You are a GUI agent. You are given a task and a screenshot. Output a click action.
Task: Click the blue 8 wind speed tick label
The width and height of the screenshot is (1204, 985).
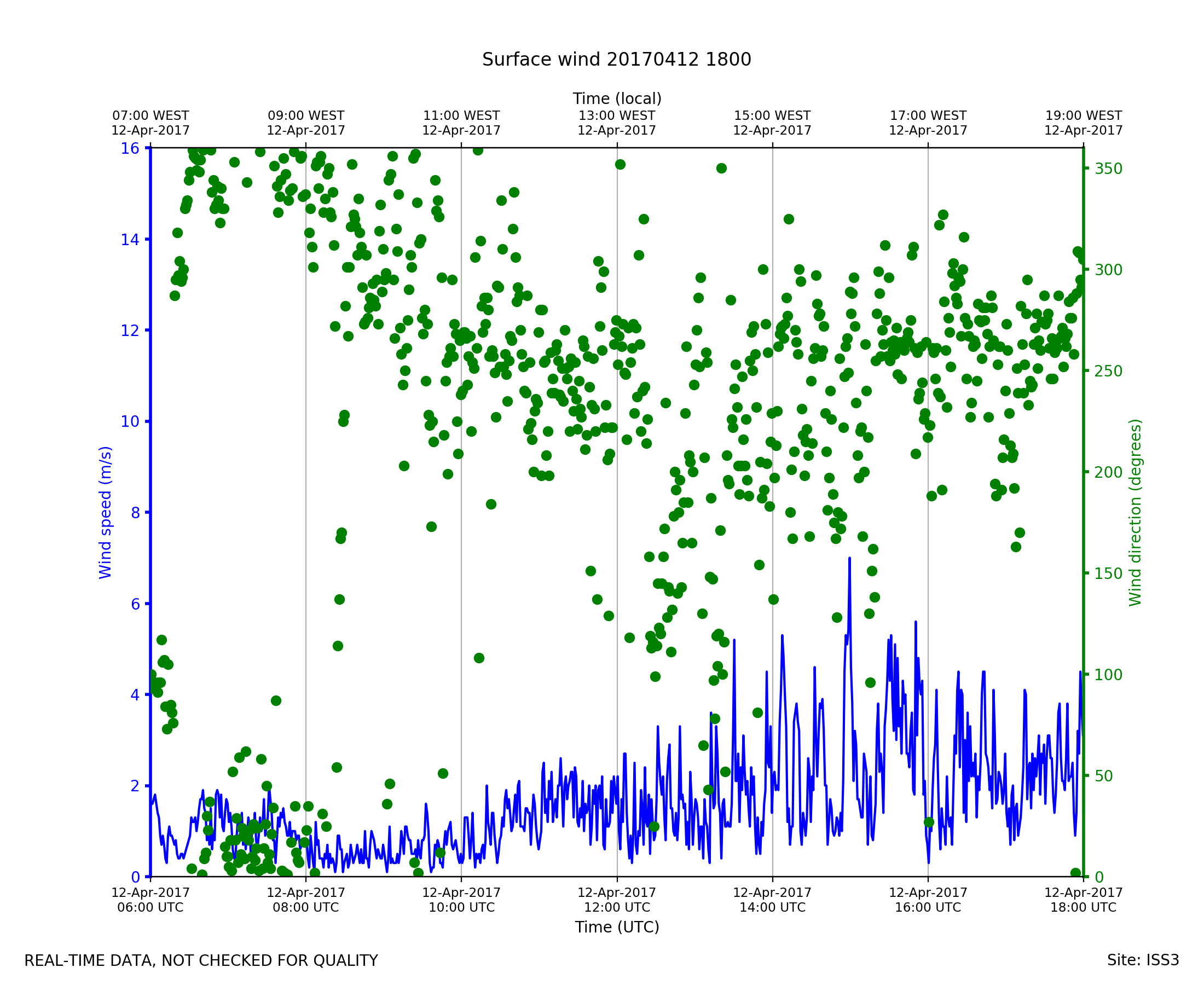(136, 513)
